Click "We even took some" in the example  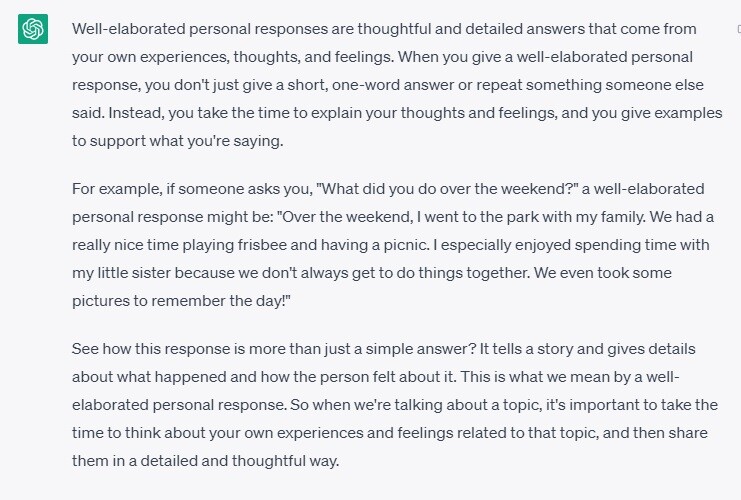603,273
